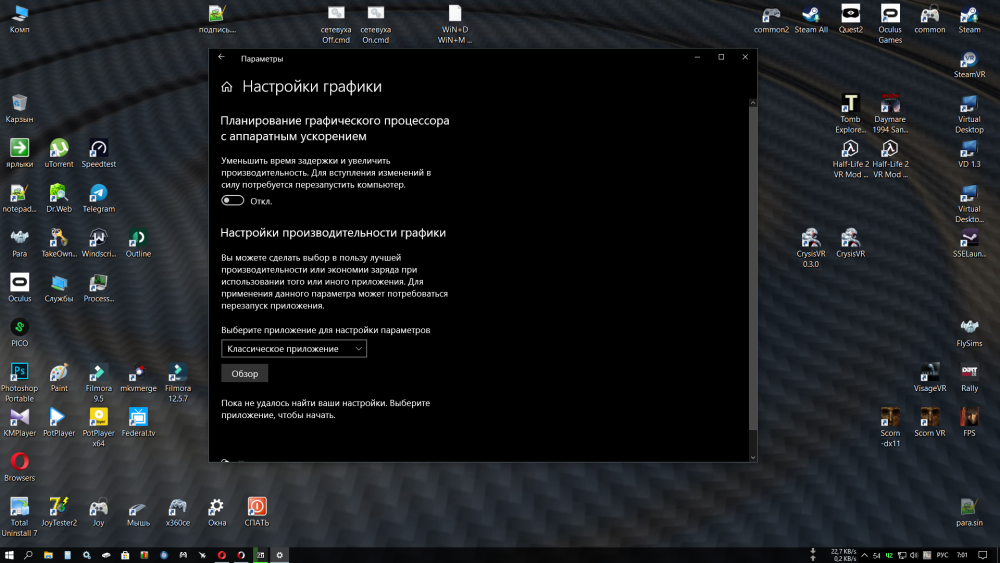
Task: Select the Paint desktop icon
Action: pos(59,377)
